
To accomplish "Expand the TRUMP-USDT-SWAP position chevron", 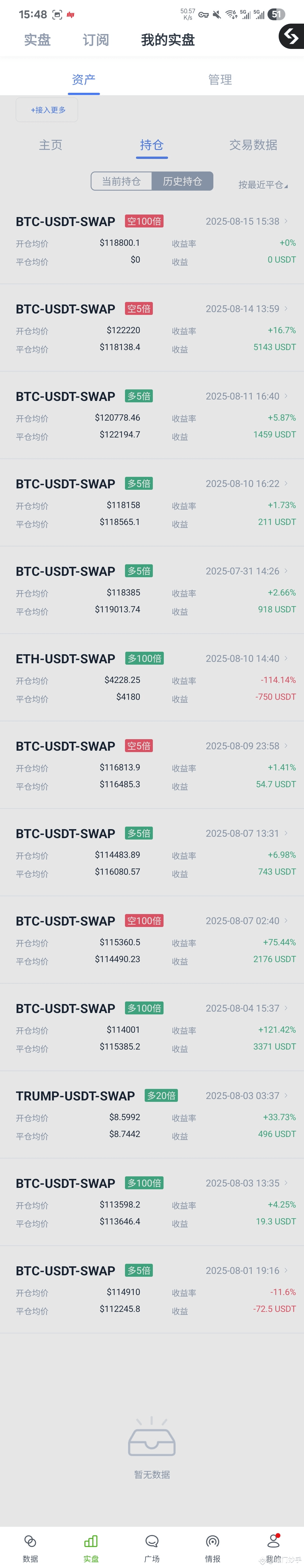I will point(286,1095).
